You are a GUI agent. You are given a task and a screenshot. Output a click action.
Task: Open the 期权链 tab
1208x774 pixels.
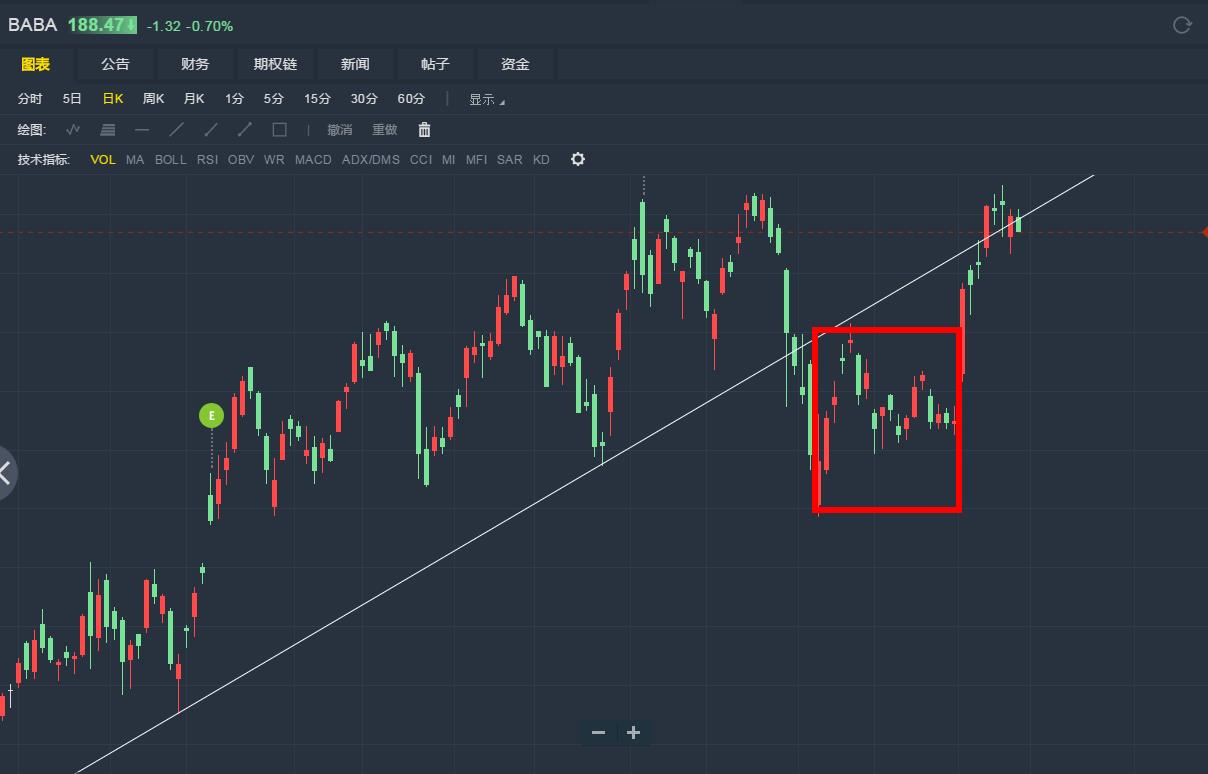point(275,64)
